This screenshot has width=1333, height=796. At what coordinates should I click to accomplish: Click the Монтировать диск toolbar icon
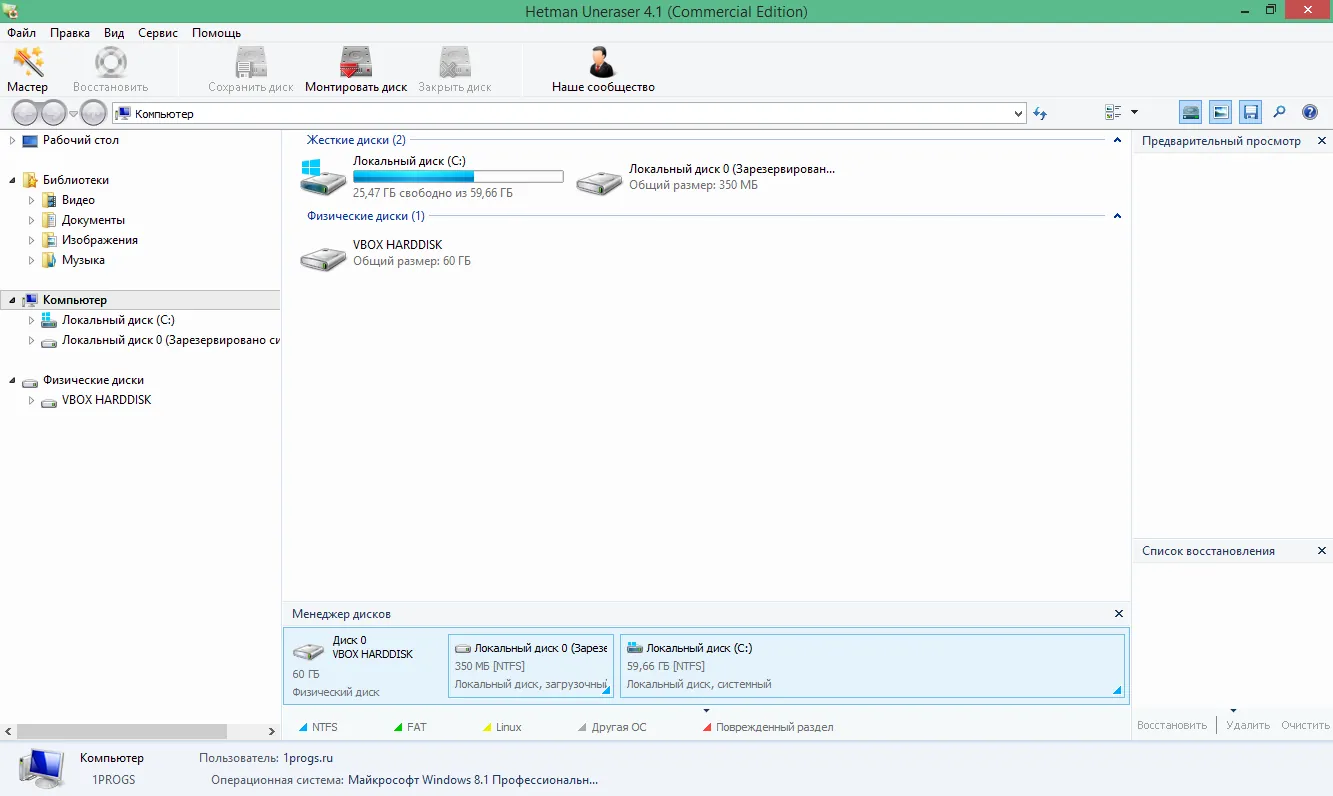click(356, 69)
